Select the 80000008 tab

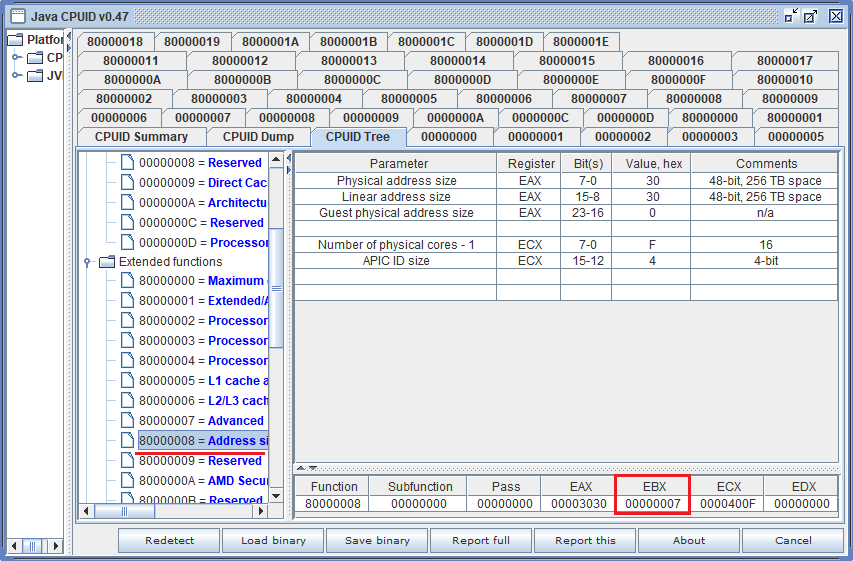(x=693, y=99)
